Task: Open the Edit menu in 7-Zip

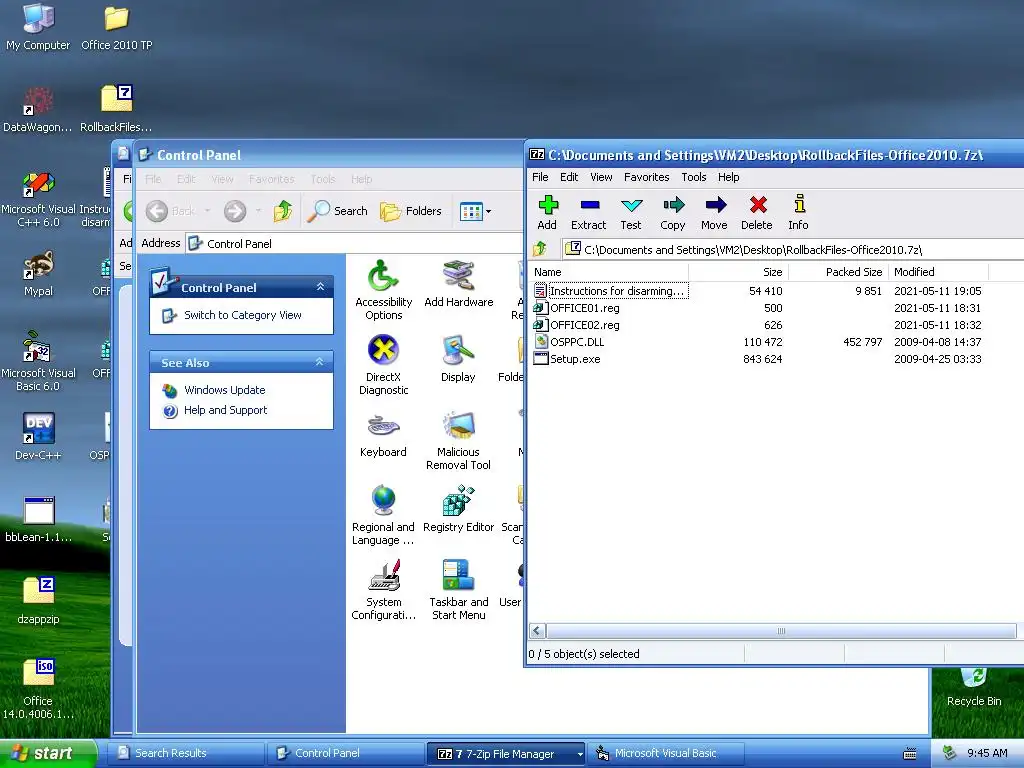Action: (569, 177)
